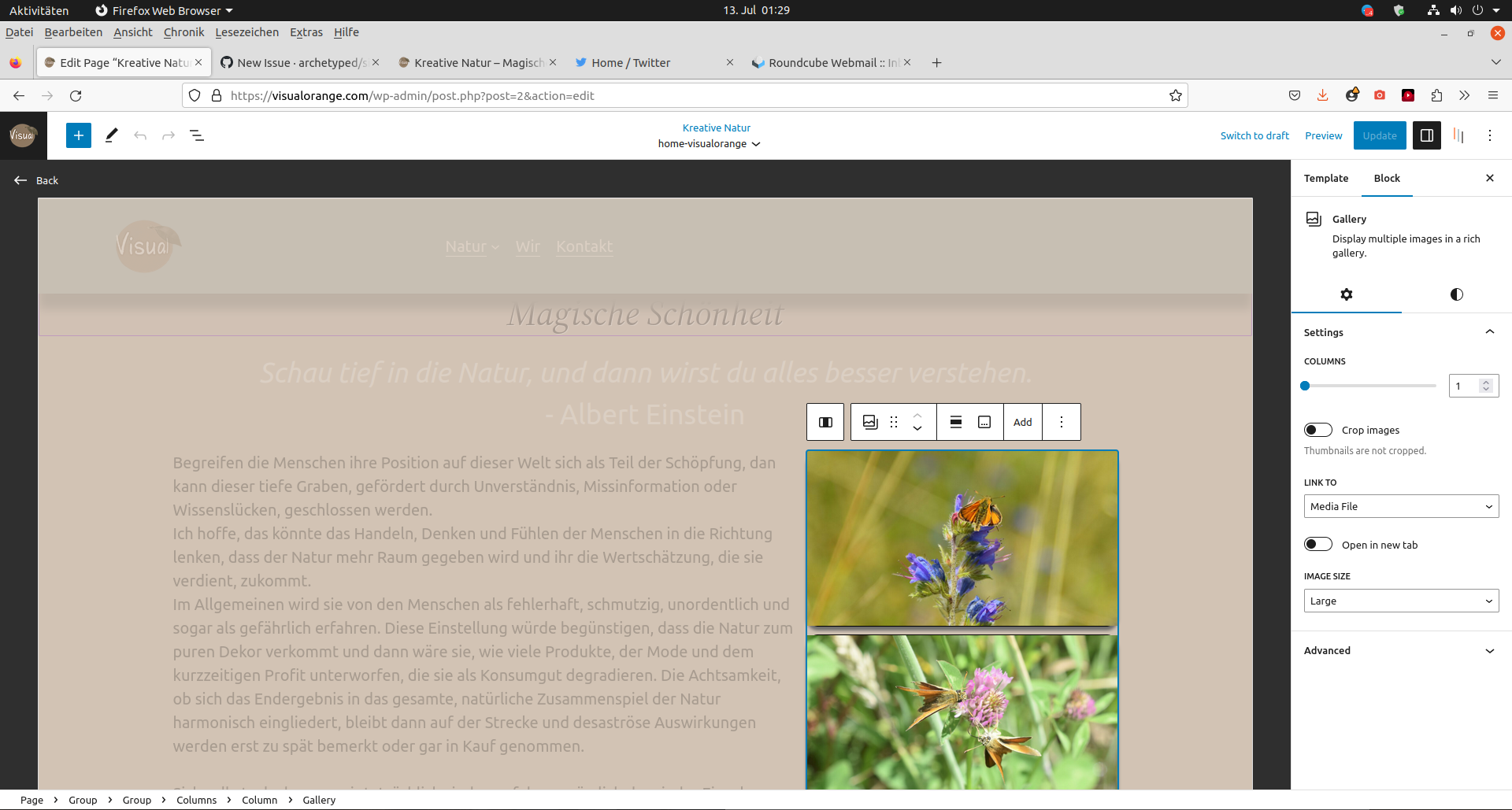This screenshot has width=1512, height=810.
Task: Toggle the settings sidebar panel icon
Action: [1426, 135]
